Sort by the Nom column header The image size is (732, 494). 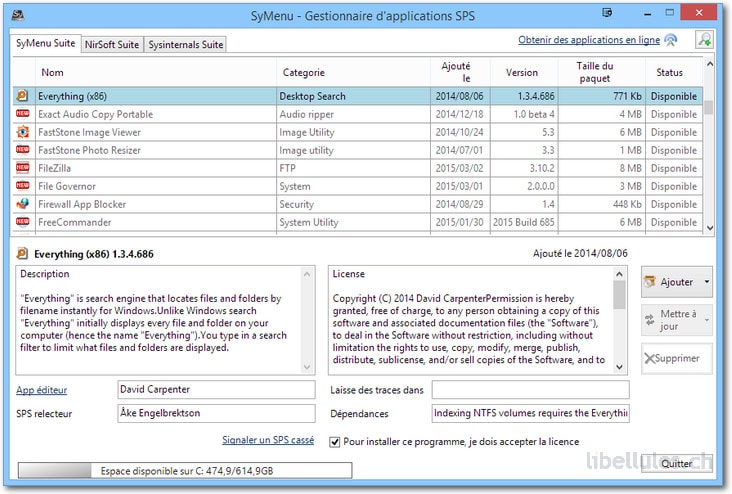click(x=155, y=72)
